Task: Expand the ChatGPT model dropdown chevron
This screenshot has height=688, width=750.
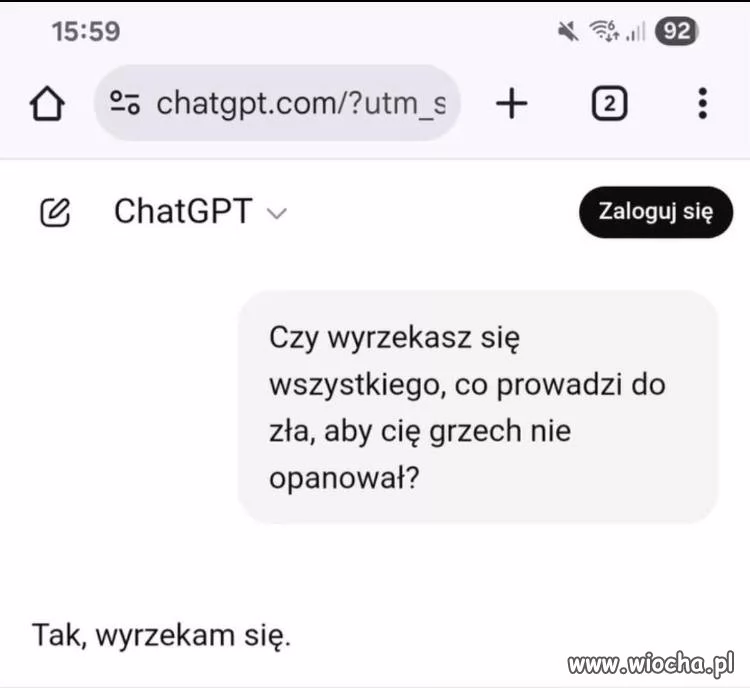Action: click(276, 213)
